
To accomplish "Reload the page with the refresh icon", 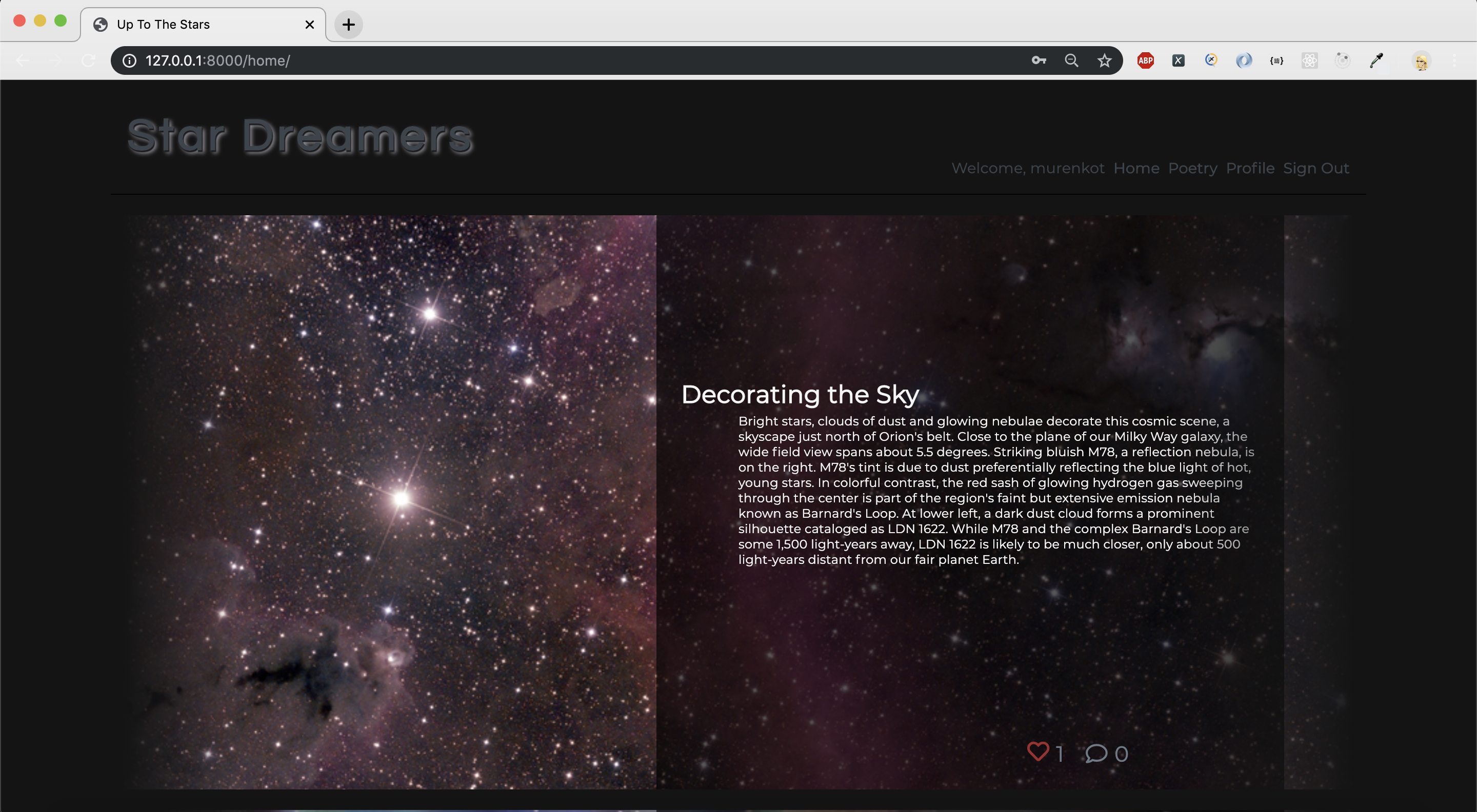I will (88, 60).
